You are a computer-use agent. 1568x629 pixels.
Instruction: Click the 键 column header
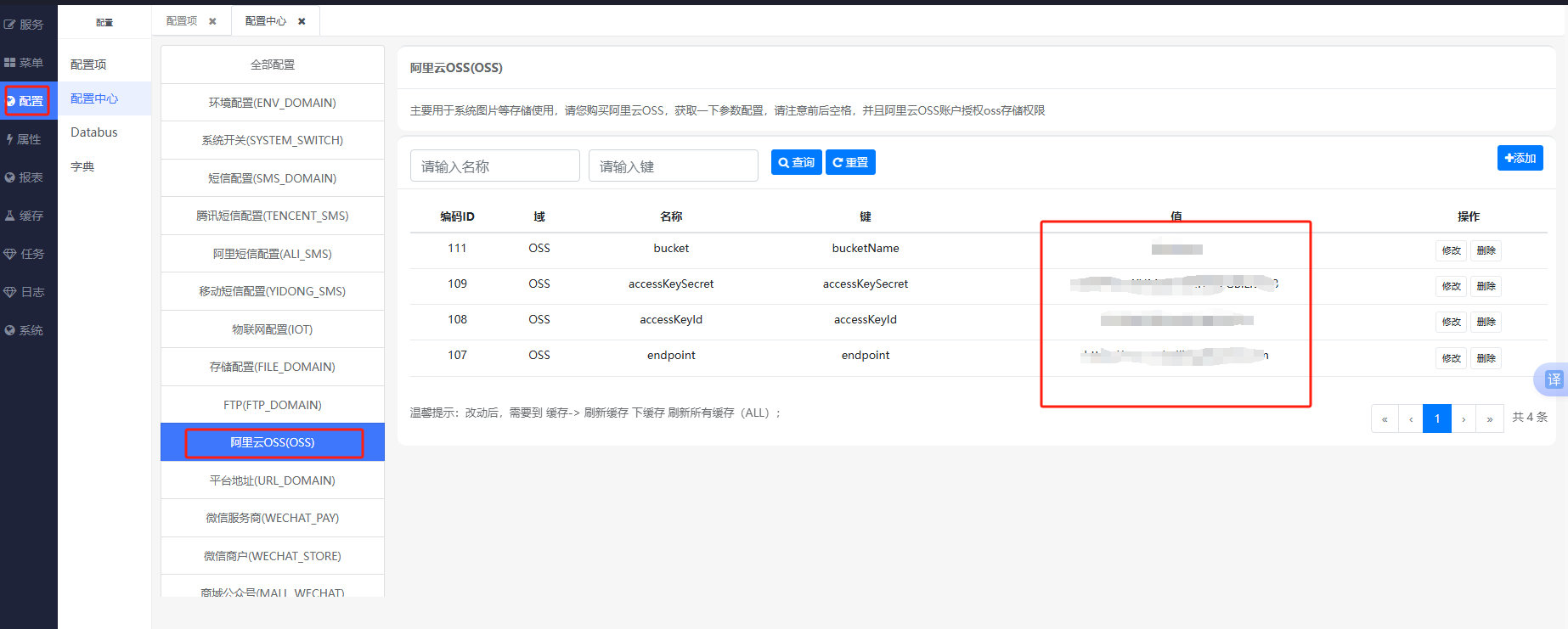[x=866, y=216]
